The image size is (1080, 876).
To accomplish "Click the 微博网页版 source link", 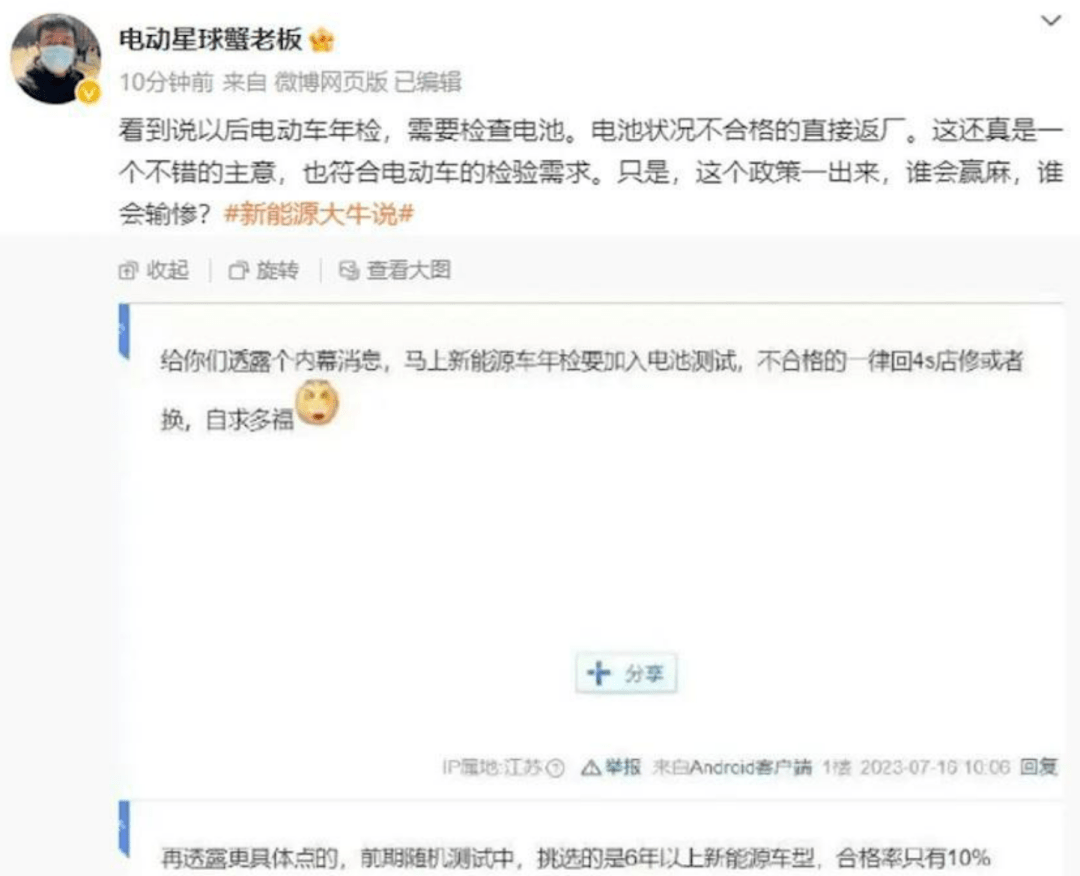I will pos(331,82).
